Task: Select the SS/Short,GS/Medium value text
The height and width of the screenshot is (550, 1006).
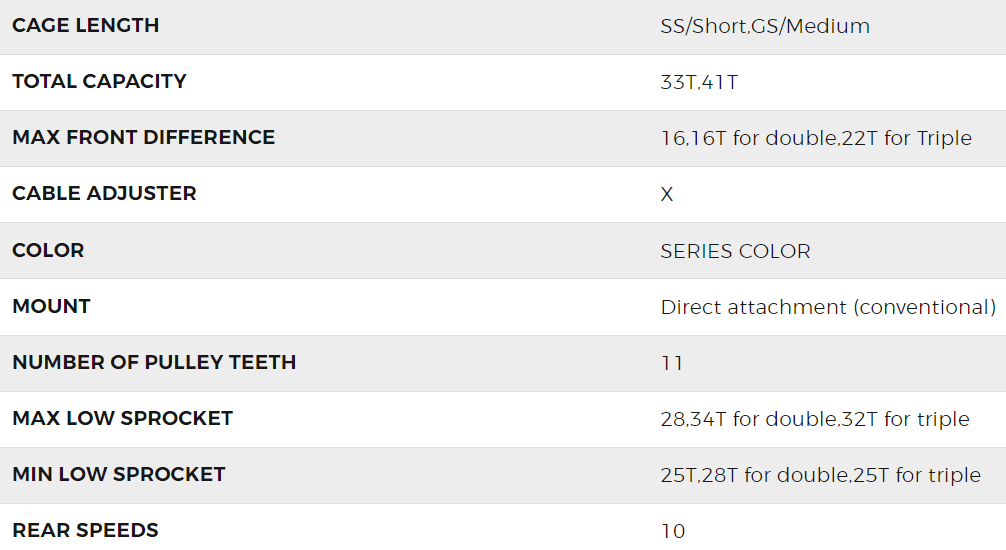Action: [x=765, y=27]
